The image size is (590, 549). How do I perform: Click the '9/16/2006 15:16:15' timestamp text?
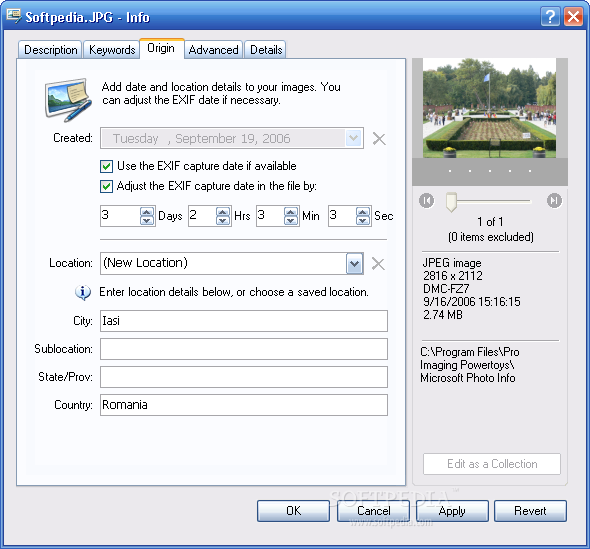(x=471, y=301)
